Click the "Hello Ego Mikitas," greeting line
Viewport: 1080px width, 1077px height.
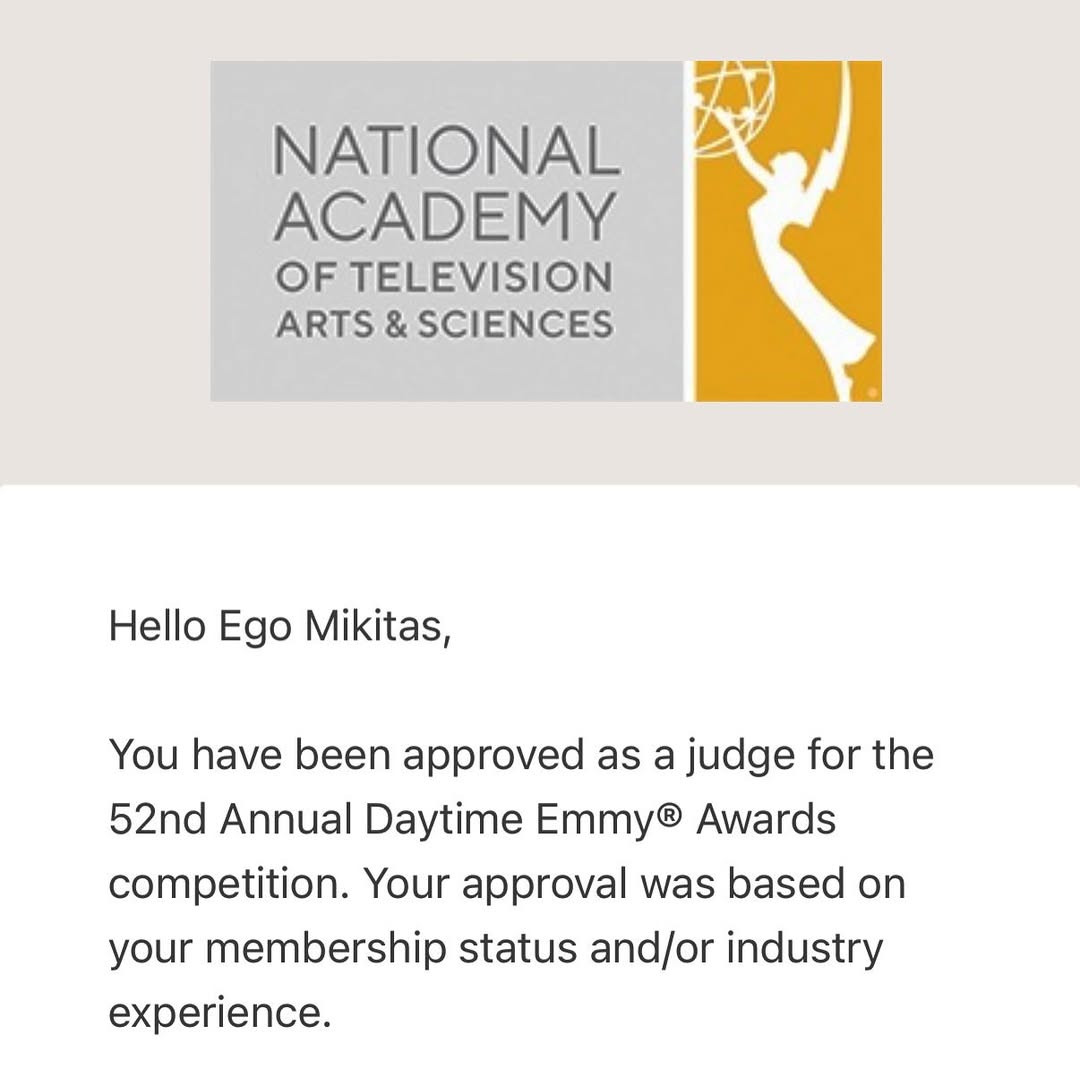pyautogui.click(x=280, y=628)
